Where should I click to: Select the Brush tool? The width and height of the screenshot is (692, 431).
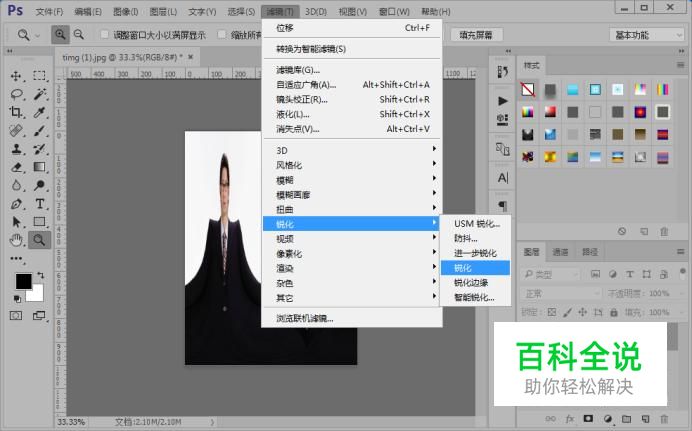click(40, 131)
